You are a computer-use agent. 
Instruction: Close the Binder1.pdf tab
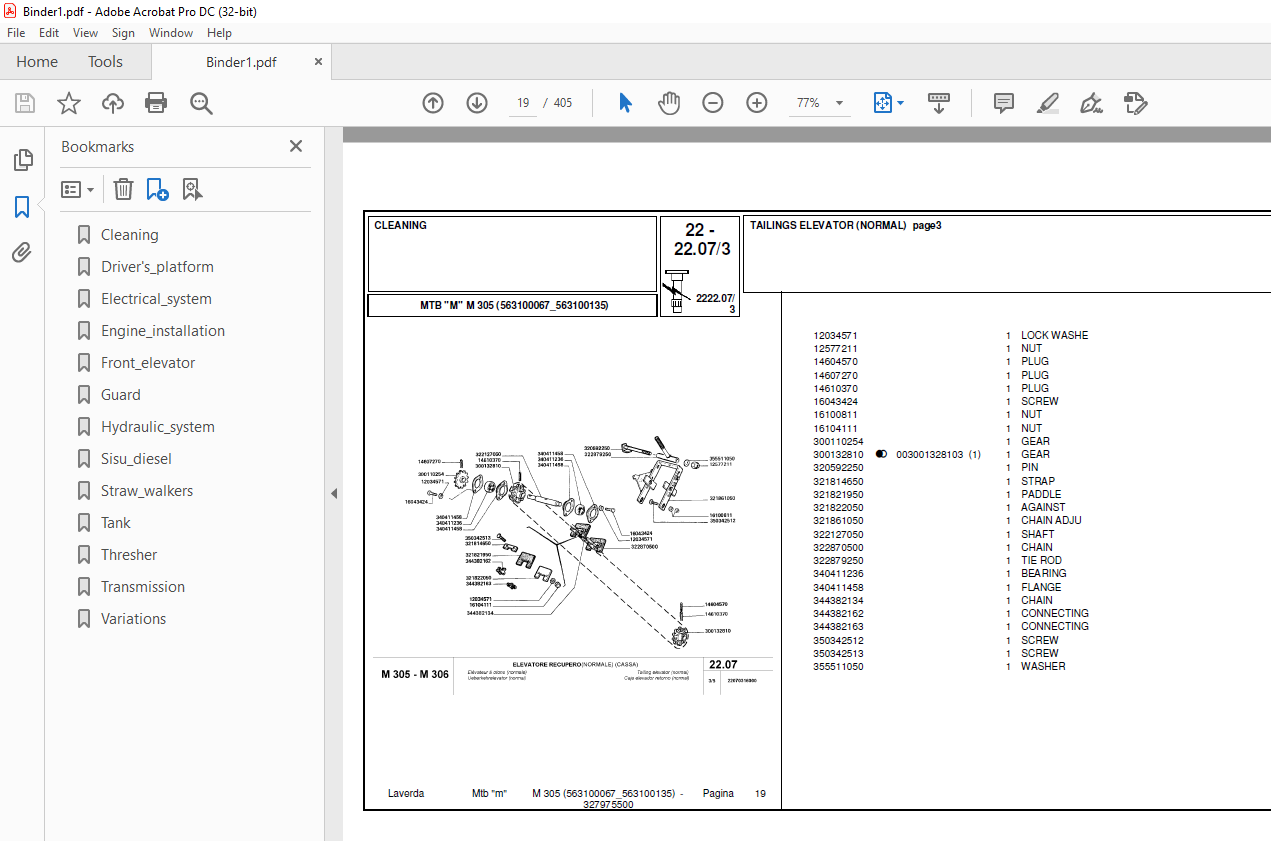click(319, 62)
